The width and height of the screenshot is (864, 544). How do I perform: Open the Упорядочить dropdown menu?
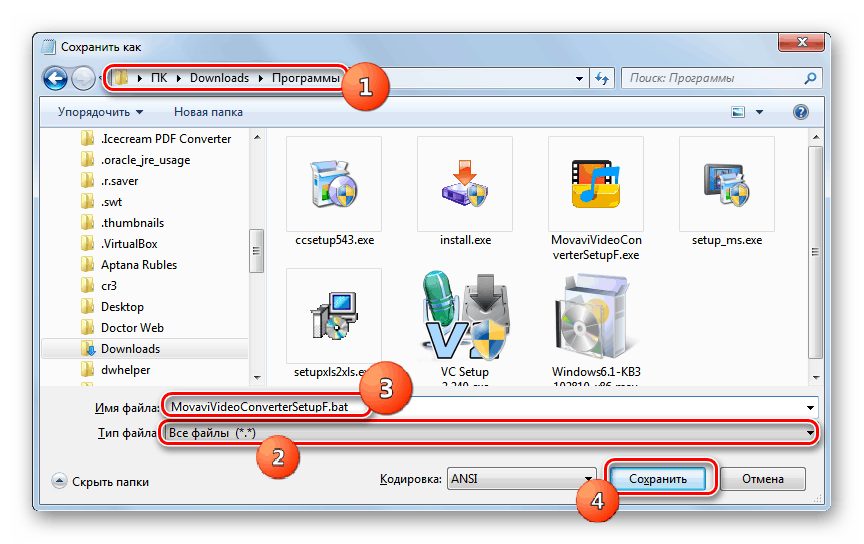pyautogui.click(x=100, y=112)
